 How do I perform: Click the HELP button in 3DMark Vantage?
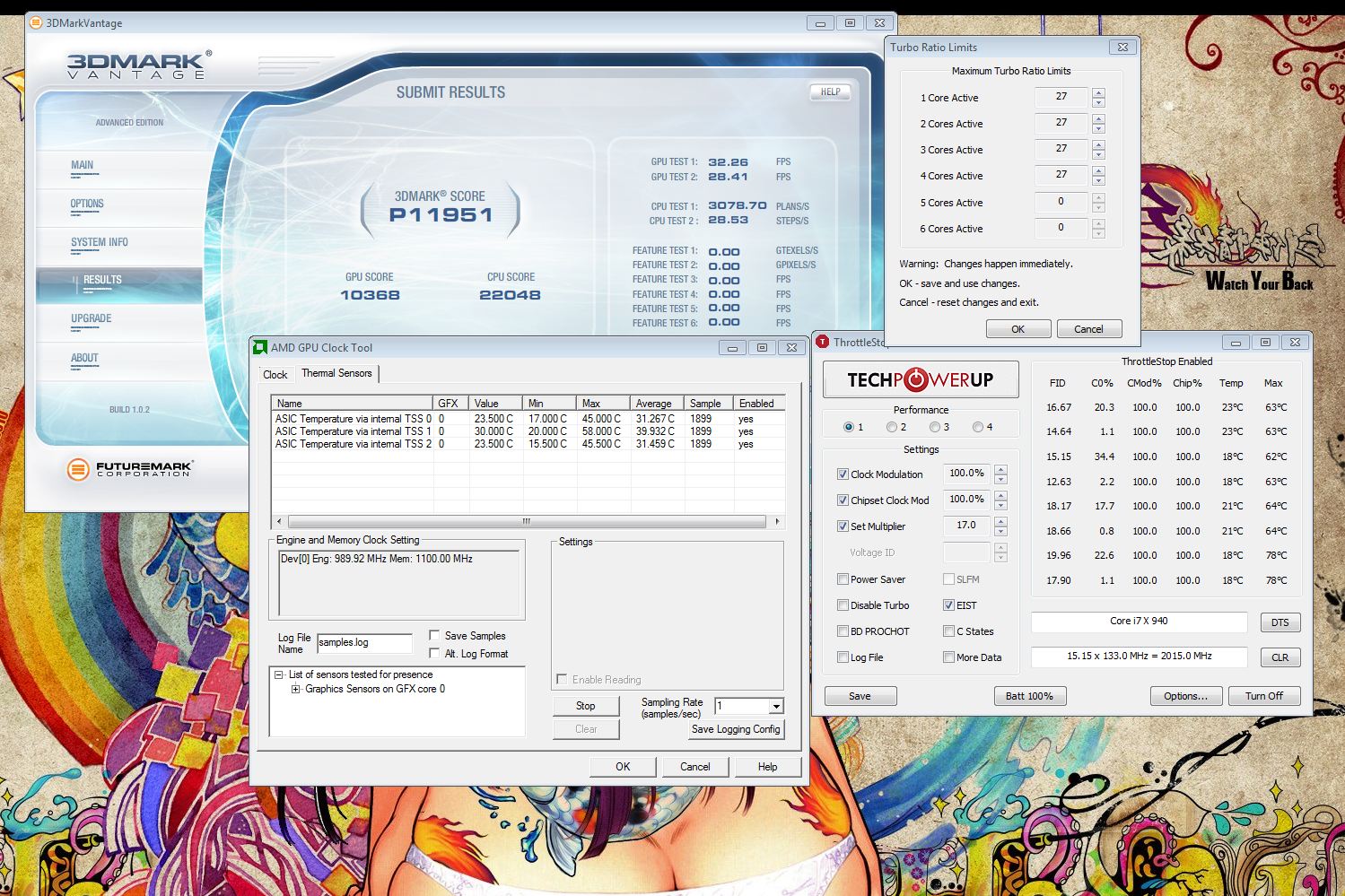(830, 91)
